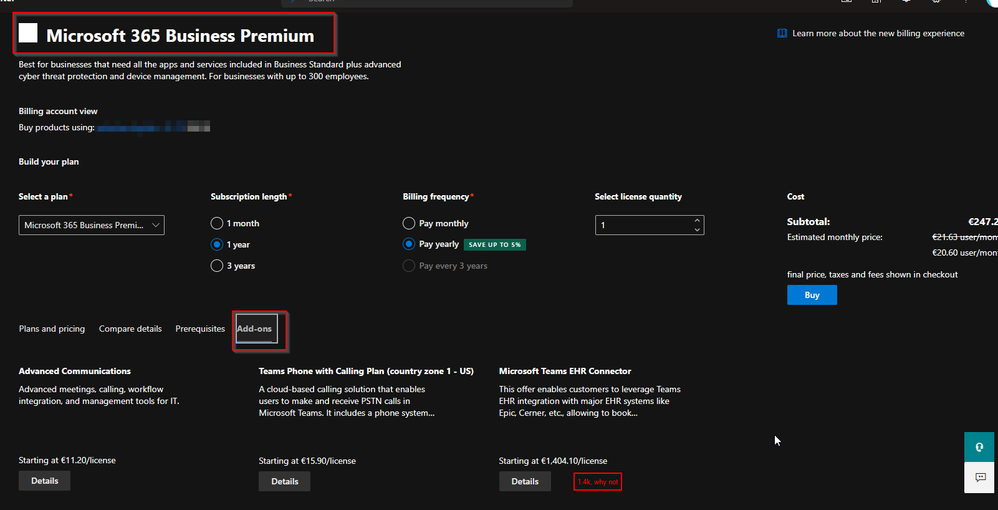This screenshot has height=510, width=998.
Task: Open the Select a plan dropdown
Action: (92, 225)
